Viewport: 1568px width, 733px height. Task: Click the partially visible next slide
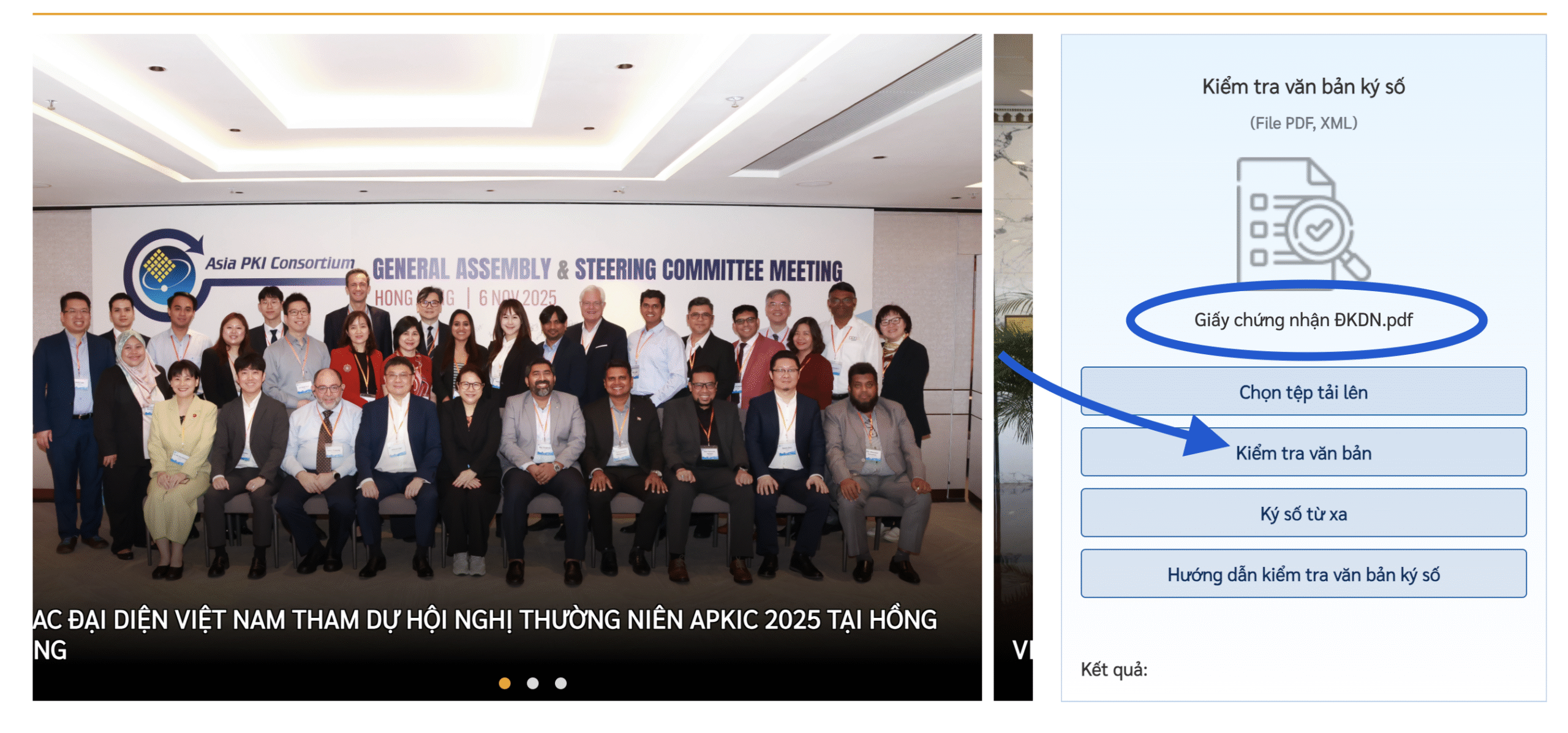click(1012, 366)
